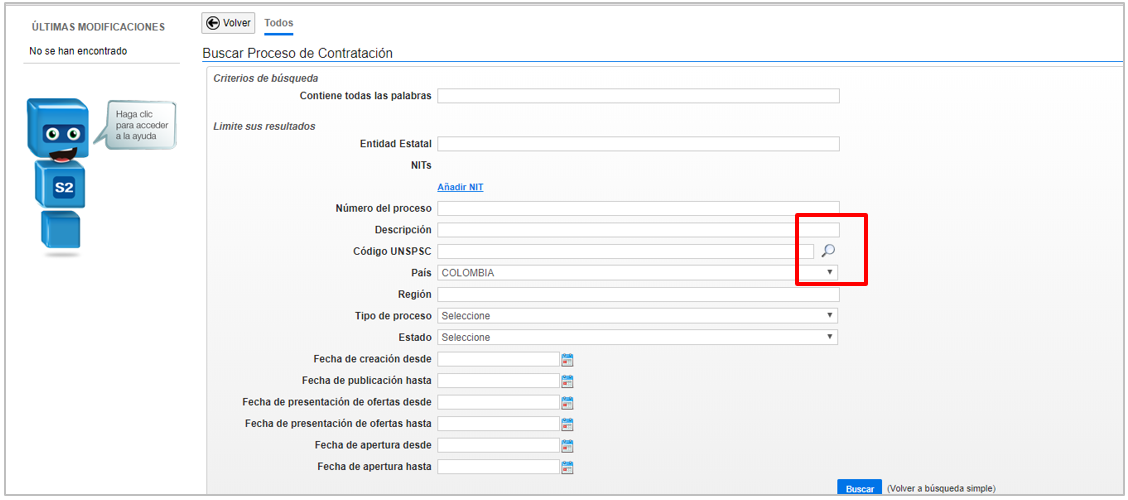
Task: Open the Estado dropdown
Action: (x=637, y=337)
